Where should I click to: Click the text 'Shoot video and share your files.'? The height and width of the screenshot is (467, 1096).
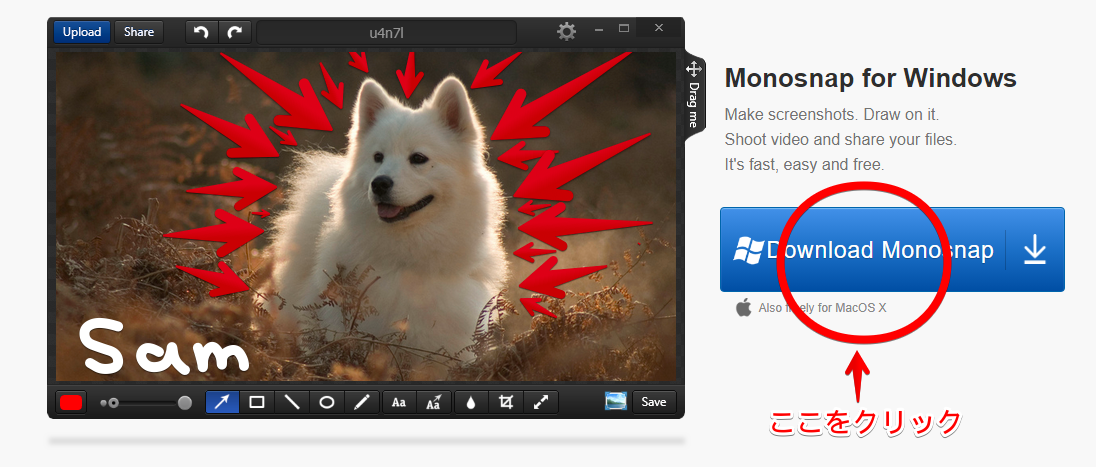[840, 140]
